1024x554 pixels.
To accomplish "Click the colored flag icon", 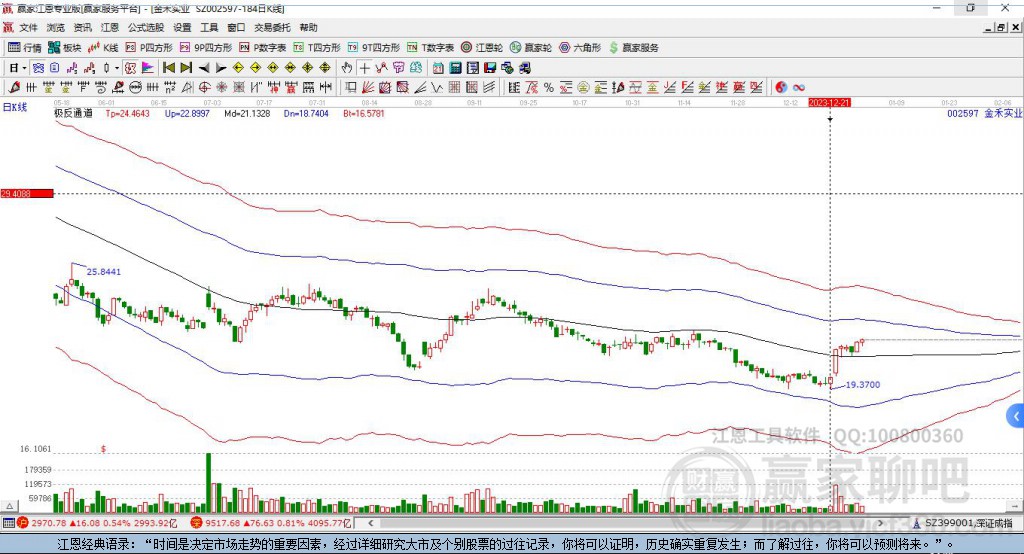I will (148, 68).
